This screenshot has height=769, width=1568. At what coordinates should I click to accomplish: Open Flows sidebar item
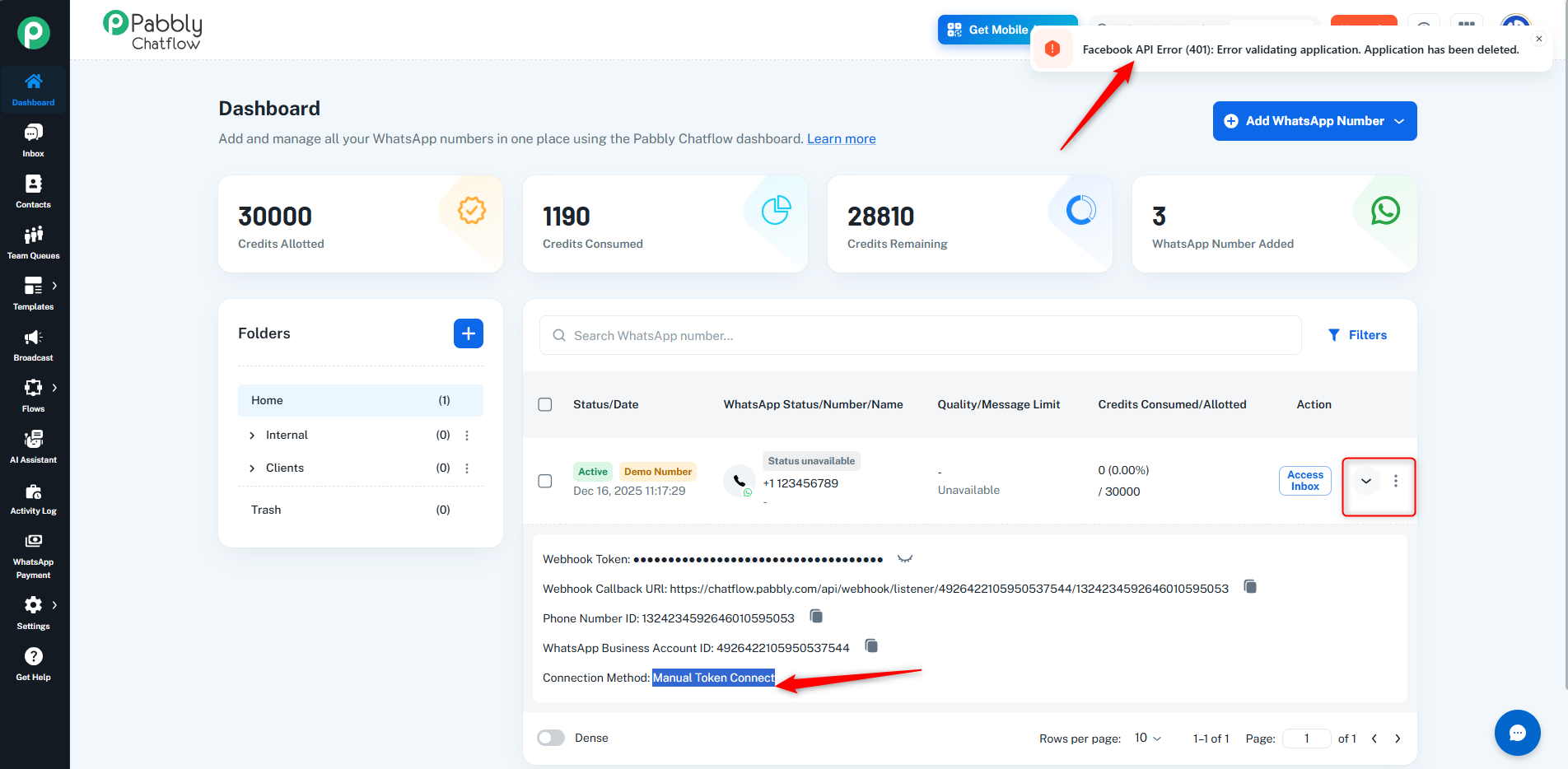pyautogui.click(x=34, y=396)
